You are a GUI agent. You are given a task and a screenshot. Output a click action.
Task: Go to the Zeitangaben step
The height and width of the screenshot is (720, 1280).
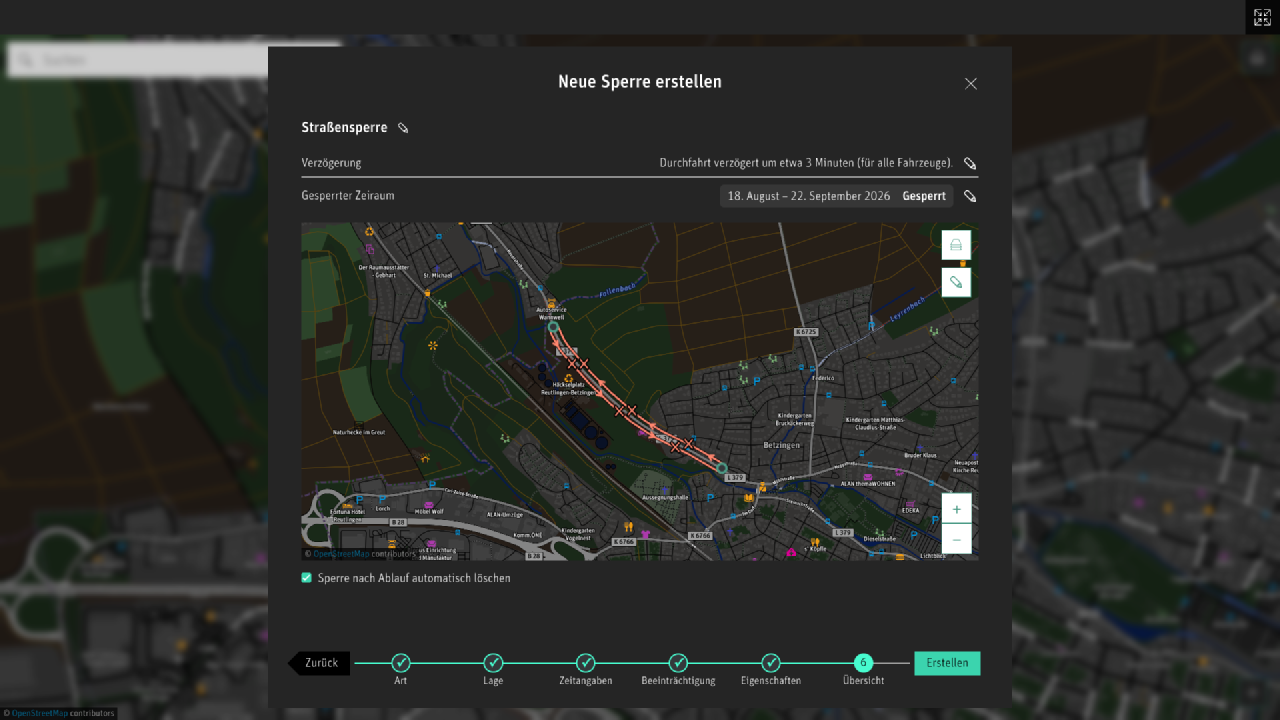tap(586, 663)
